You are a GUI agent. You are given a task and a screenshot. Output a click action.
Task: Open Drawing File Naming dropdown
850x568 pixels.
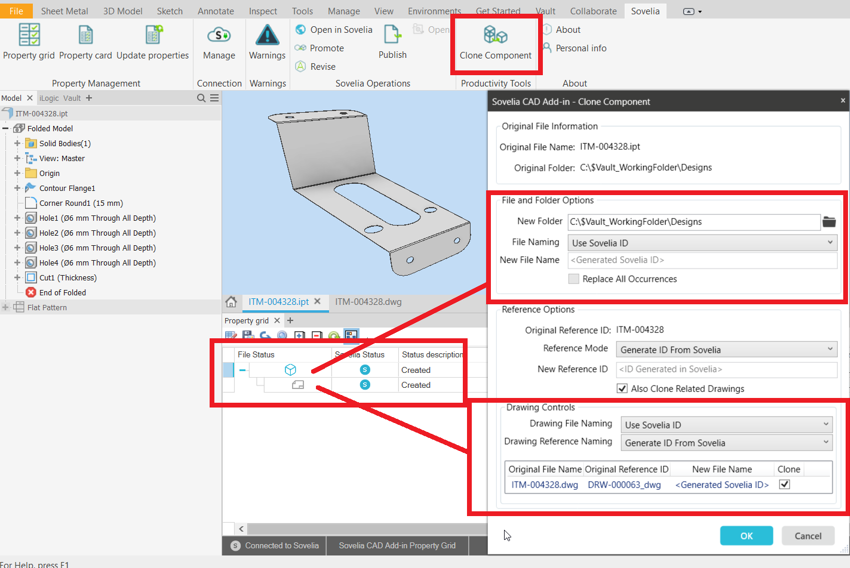click(x=726, y=425)
